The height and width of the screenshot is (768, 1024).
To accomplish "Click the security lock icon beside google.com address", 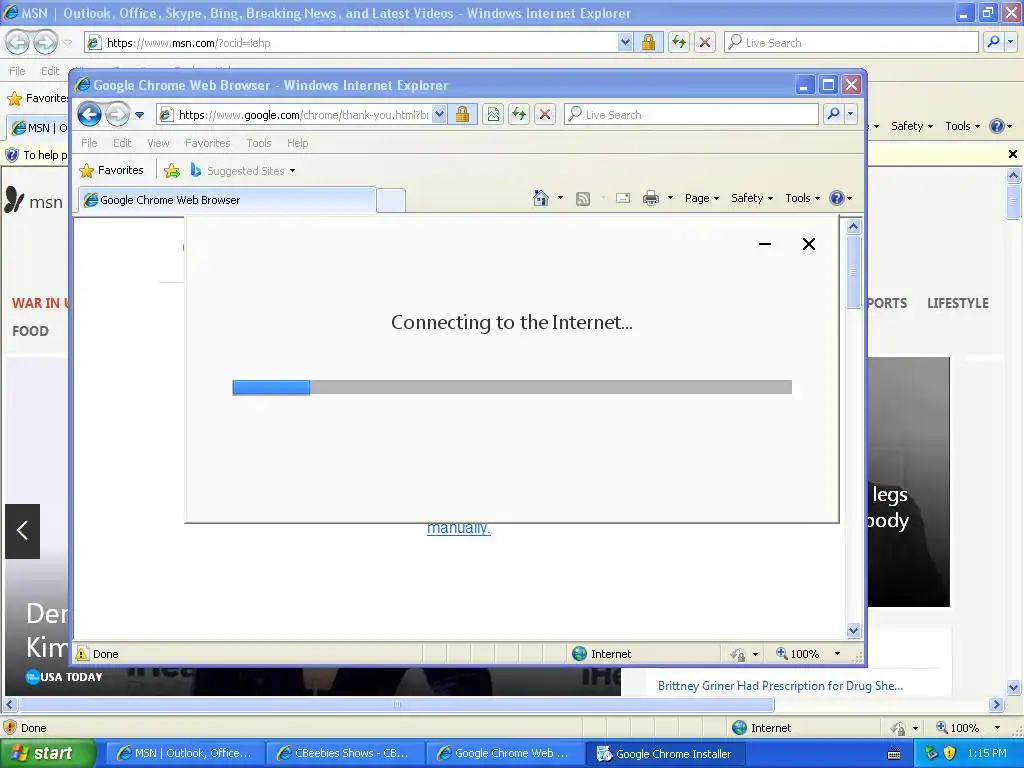I will point(462,115).
